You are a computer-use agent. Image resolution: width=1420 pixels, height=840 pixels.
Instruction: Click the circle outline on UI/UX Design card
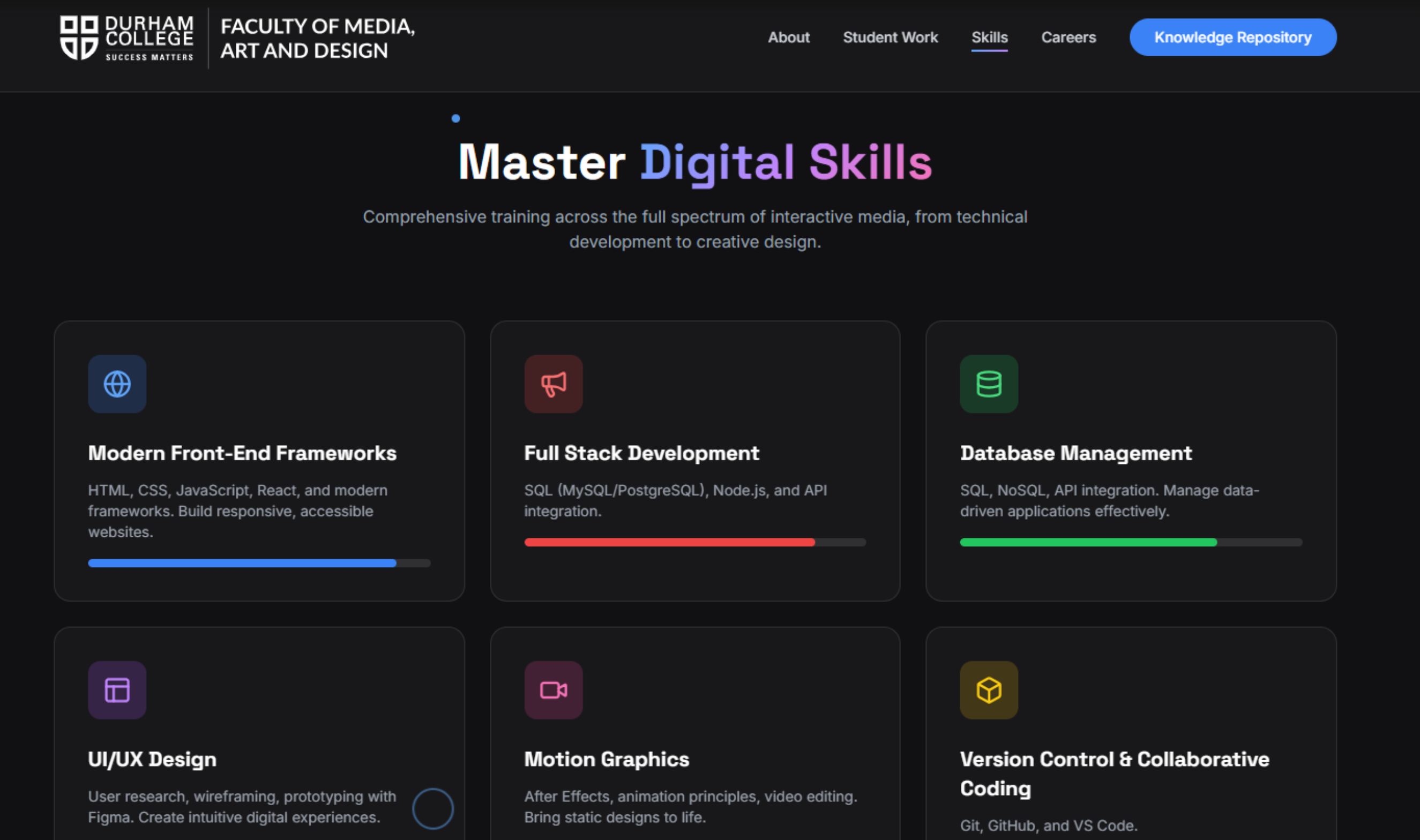coord(432,808)
